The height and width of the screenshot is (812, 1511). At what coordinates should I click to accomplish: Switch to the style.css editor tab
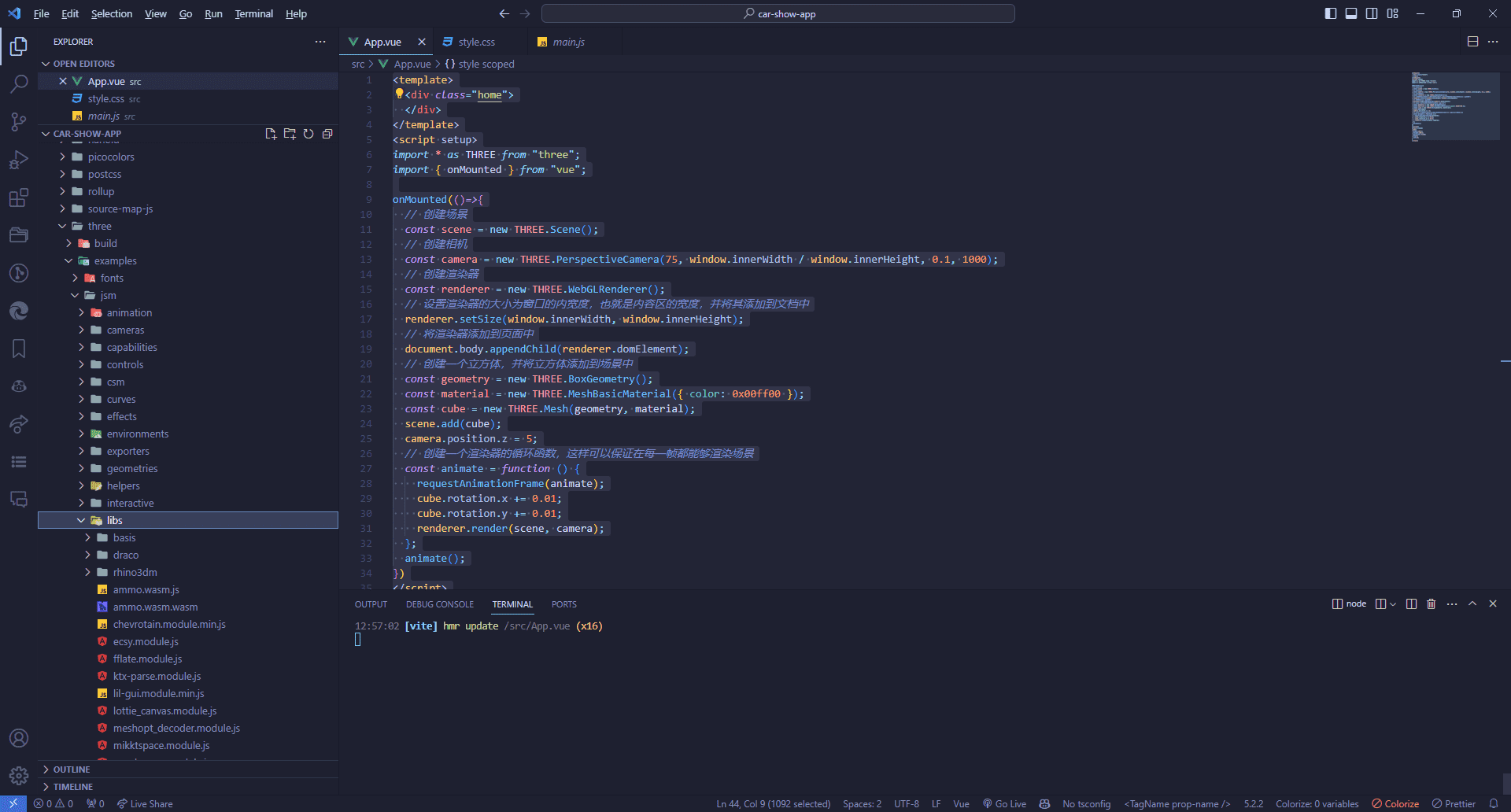476,42
